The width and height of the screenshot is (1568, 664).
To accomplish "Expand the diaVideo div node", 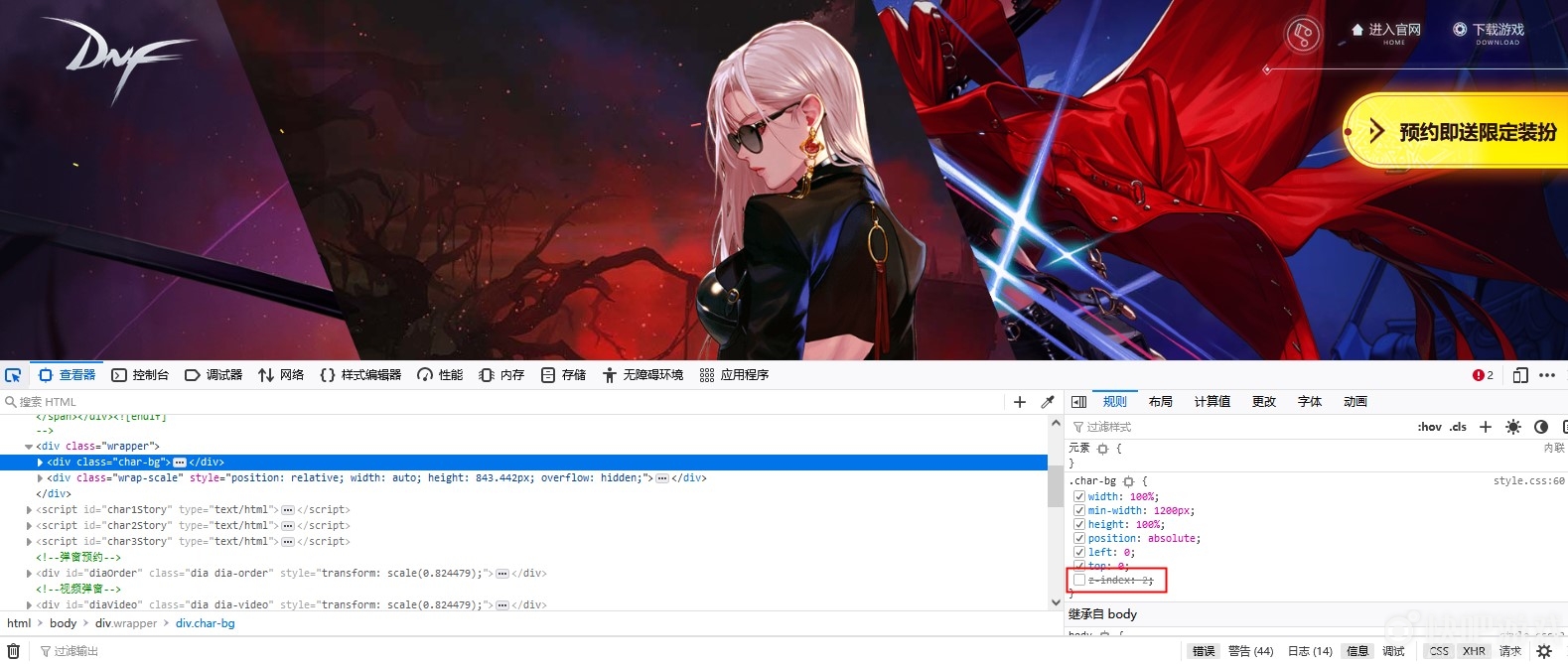I will (x=29, y=604).
